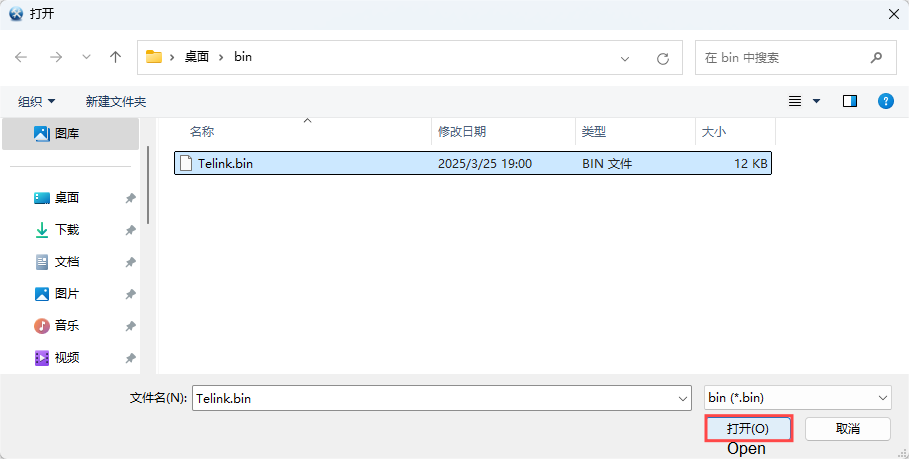
Task: Open the view options dropdown arrow
Action: pos(816,101)
